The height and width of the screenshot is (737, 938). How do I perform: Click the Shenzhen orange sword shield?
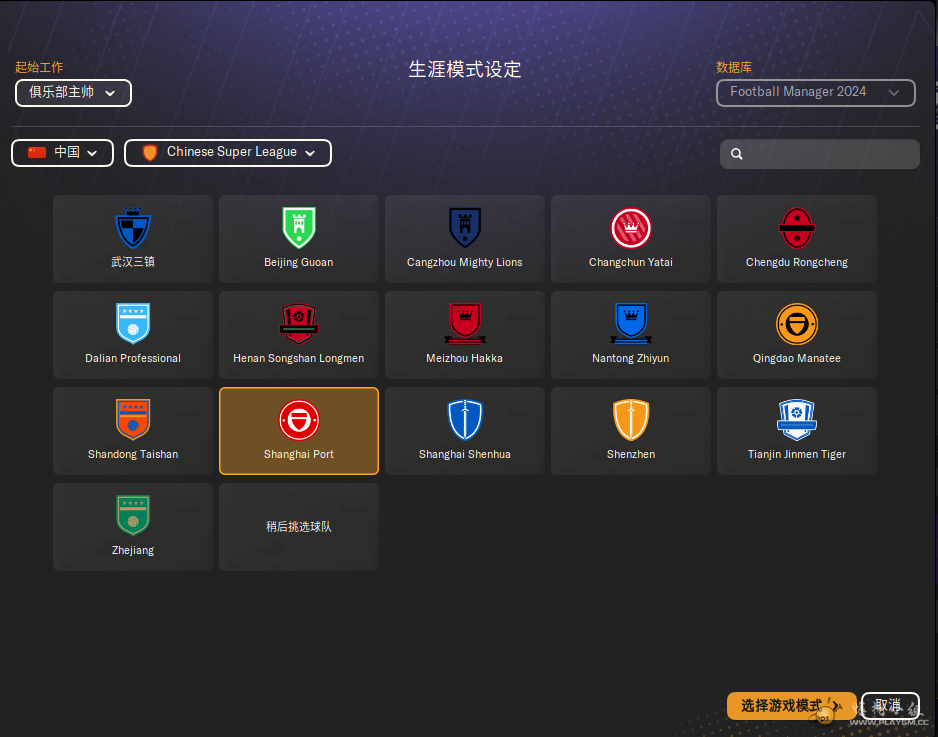coord(631,420)
